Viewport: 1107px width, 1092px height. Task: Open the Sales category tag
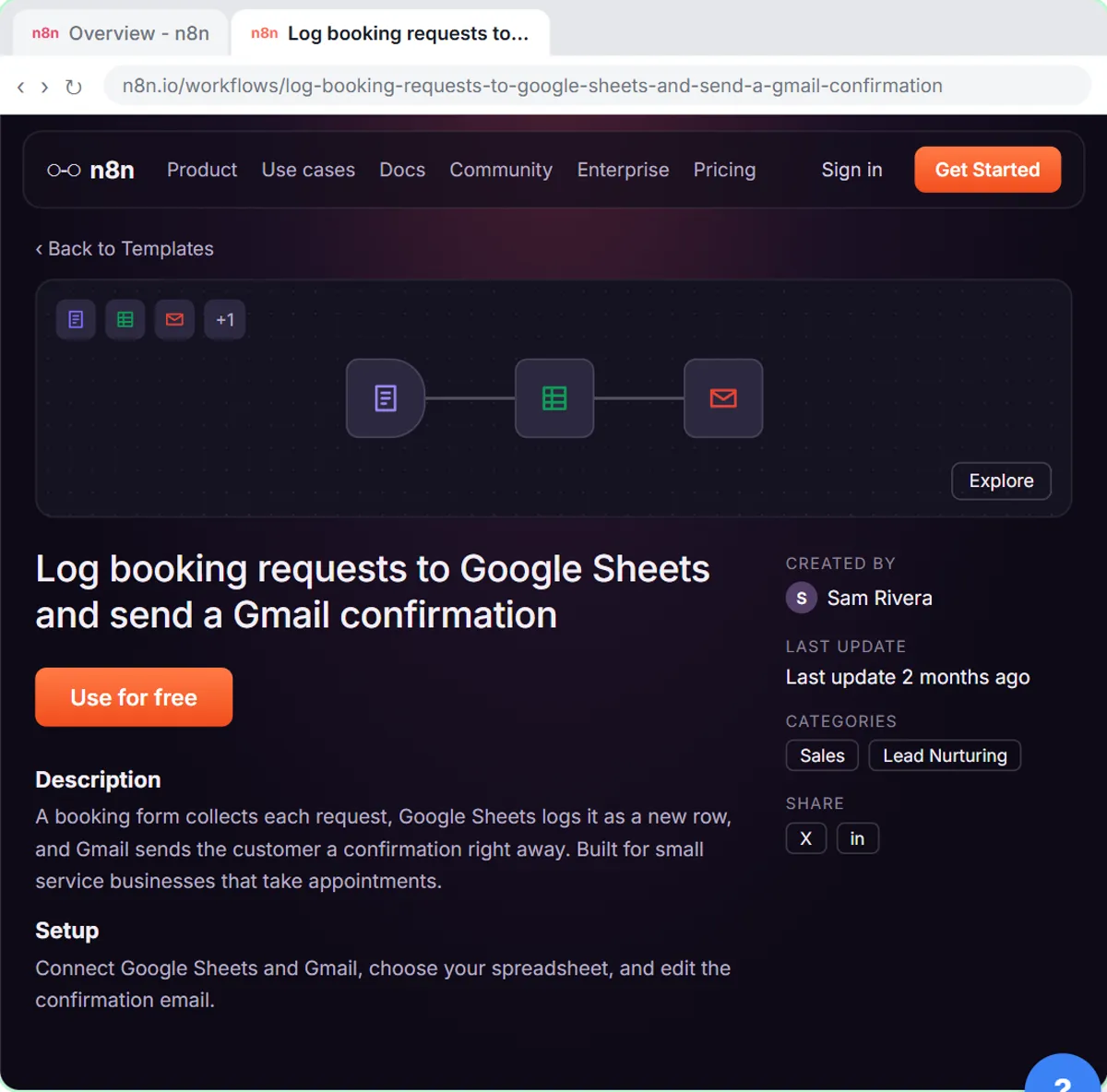tap(822, 755)
